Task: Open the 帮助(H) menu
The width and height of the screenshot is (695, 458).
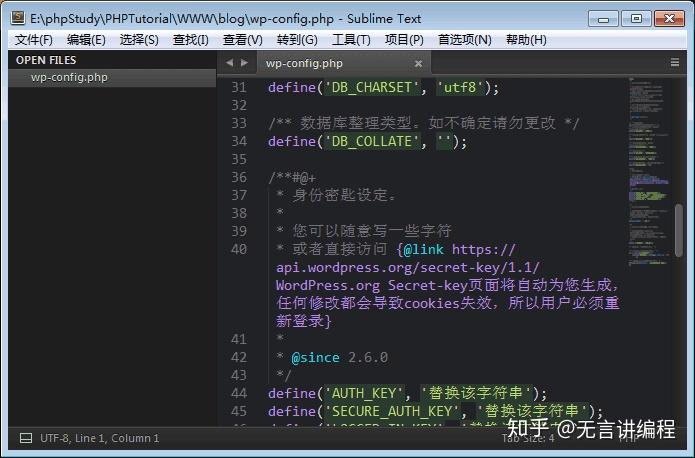Action: (x=526, y=40)
